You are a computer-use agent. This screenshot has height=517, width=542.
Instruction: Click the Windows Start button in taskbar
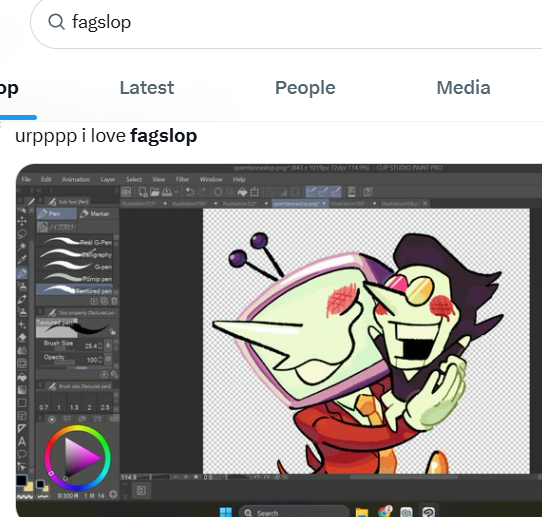pos(226,512)
